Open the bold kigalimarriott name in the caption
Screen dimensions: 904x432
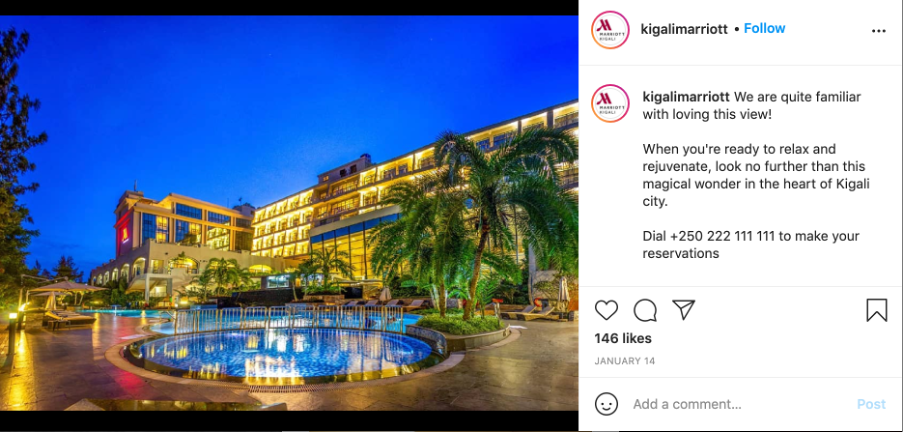coord(686,97)
